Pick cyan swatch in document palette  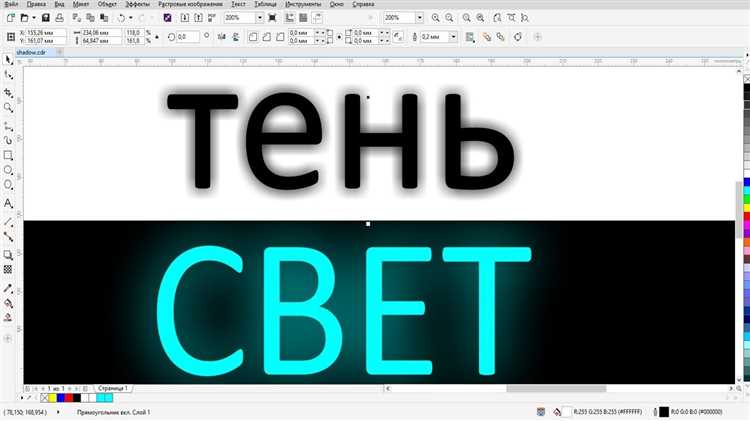point(101,398)
